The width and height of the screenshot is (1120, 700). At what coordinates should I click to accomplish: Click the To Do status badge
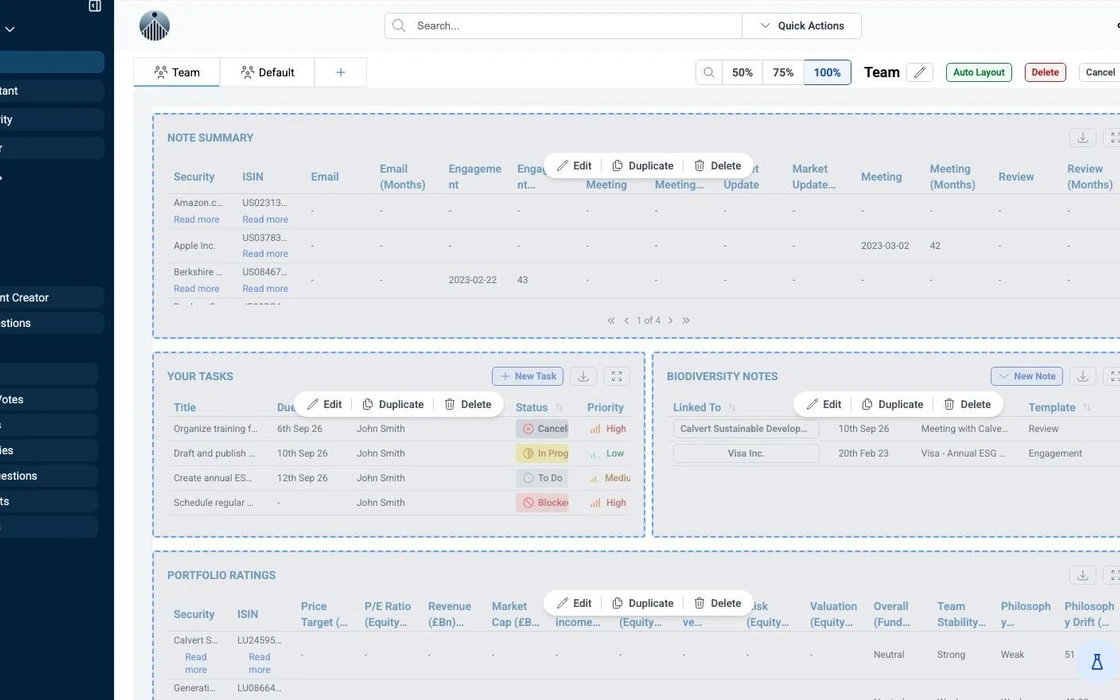coord(542,478)
